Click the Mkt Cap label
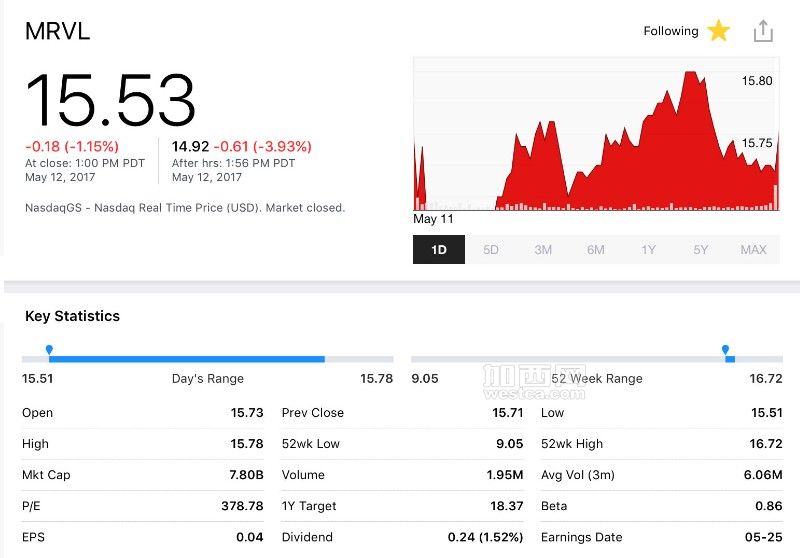Image resolution: width=800 pixels, height=558 pixels. (46, 475)
